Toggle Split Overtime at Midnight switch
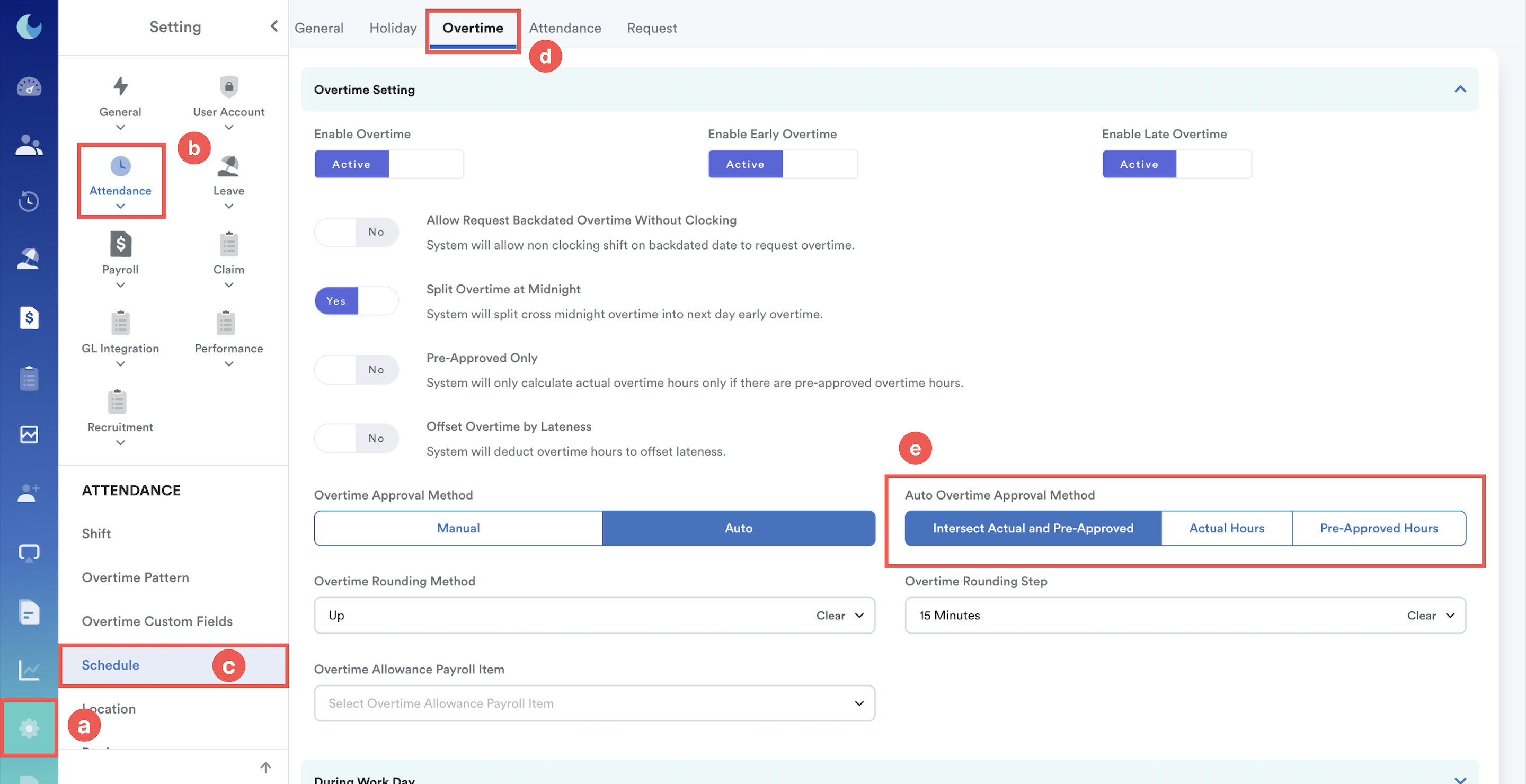1526x784 pixels. [x=356, y=301]
